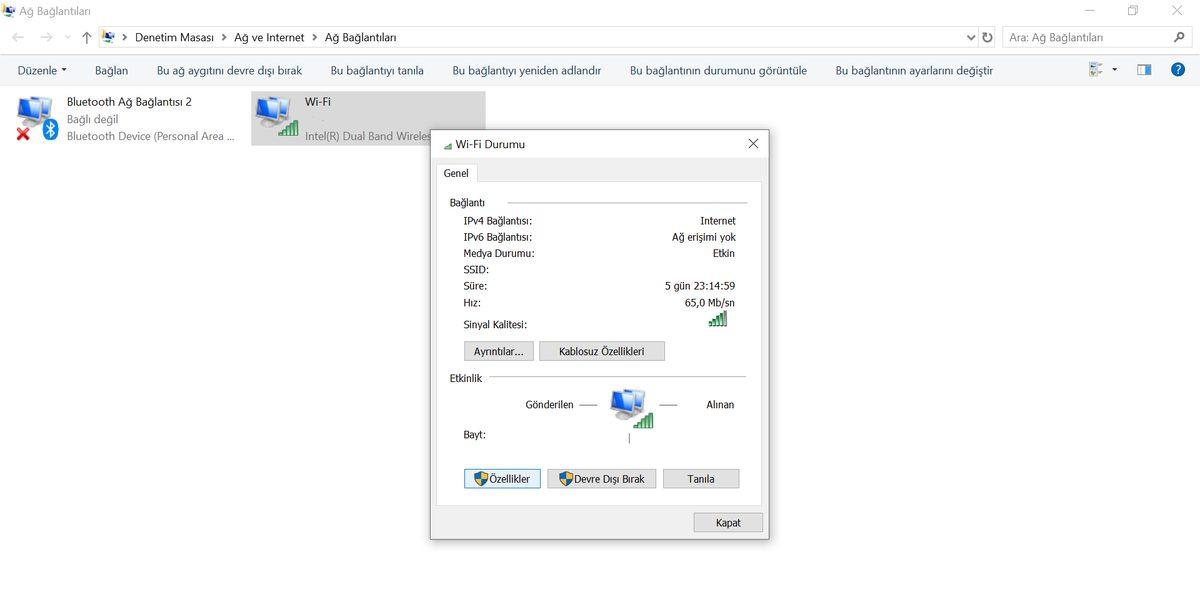This screenshot has height=614, width=1200.
Task: Open Kablosuz Özellikleri
Action: coord(601,350)
